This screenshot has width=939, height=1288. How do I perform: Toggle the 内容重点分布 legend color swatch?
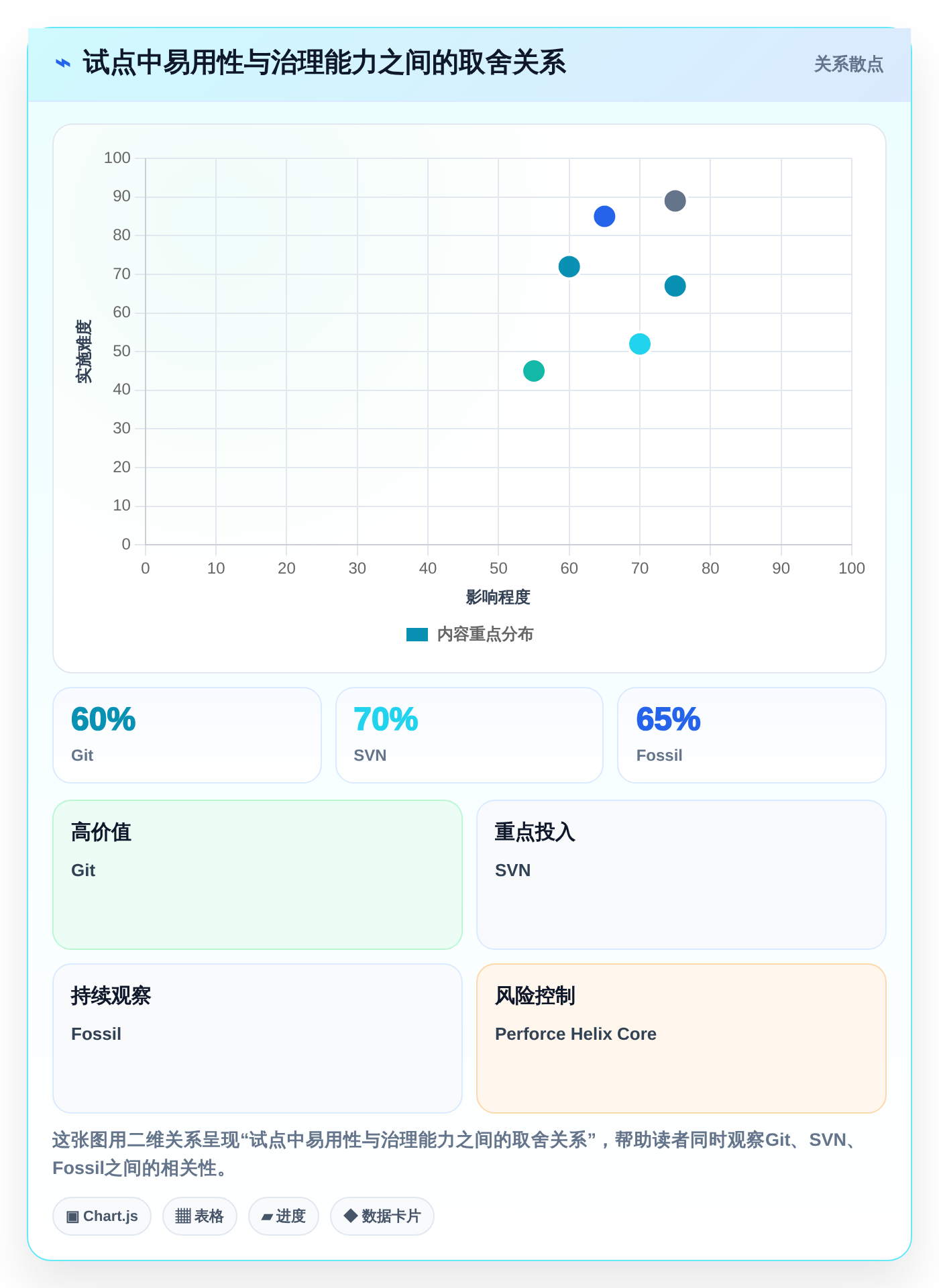(x=417, y=635)
